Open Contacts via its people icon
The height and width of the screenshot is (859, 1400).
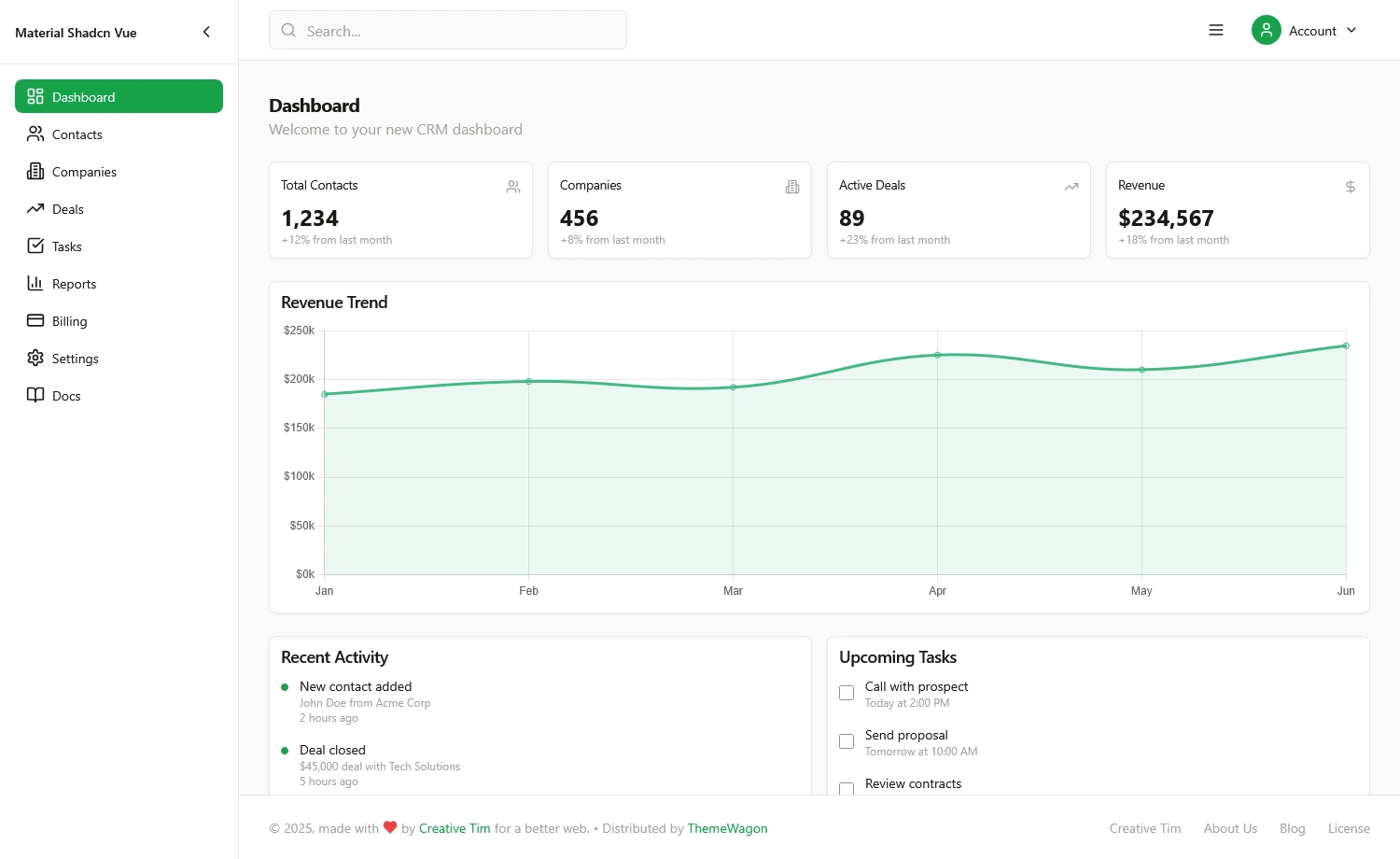coord(35,134)
